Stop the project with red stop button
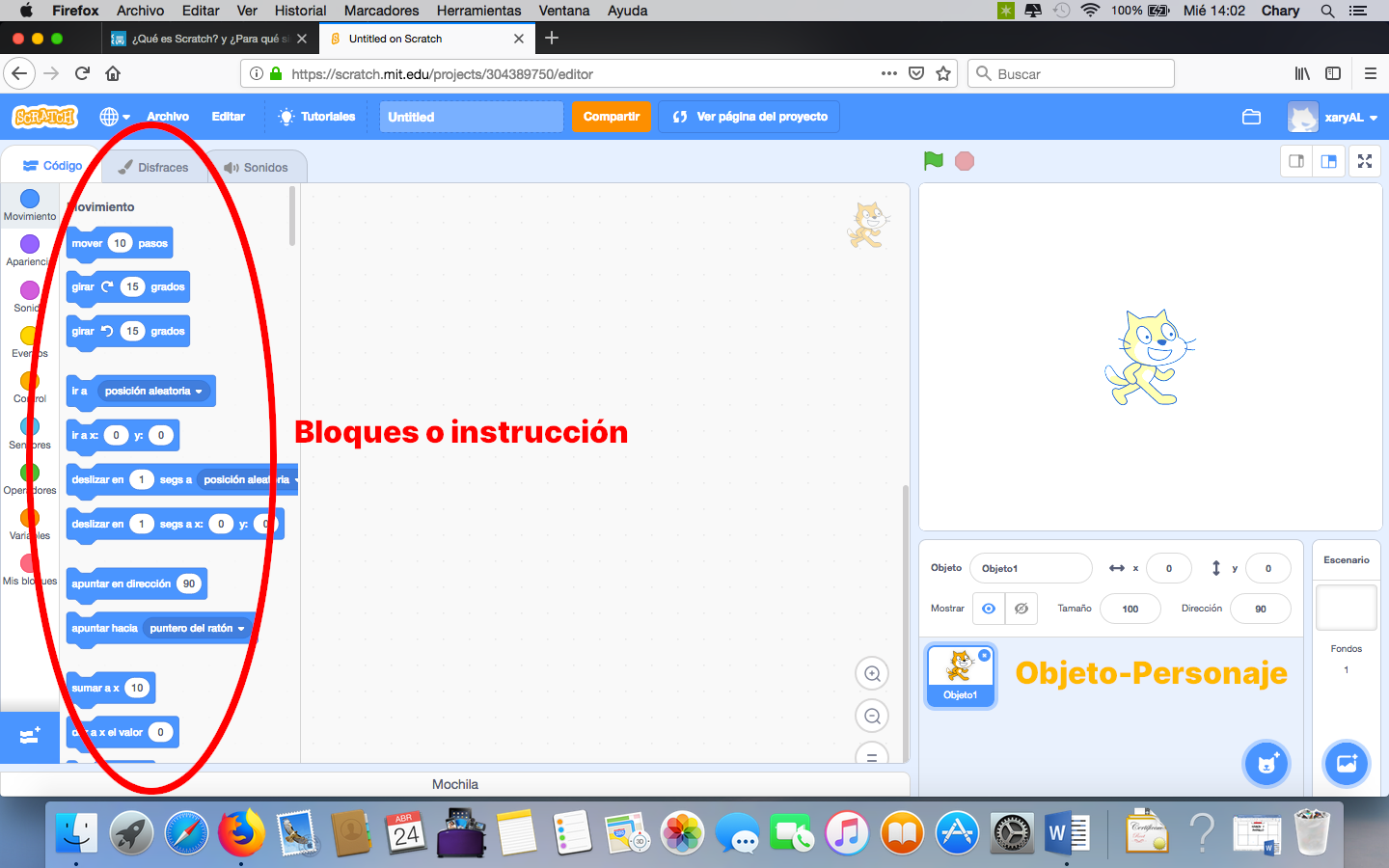 pos(964,161)
